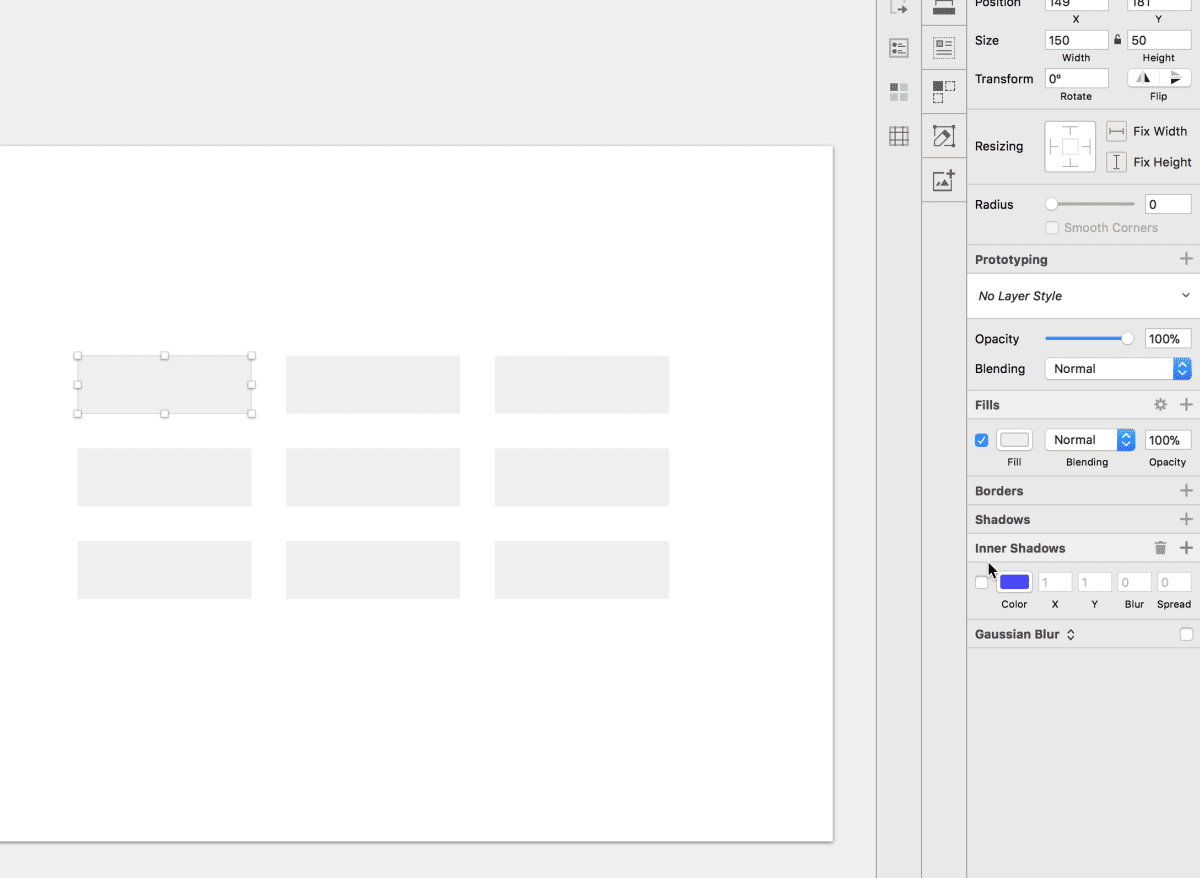Click the fill Opacity 100% field
The image size is (1200, 878).
(1168, 440)
